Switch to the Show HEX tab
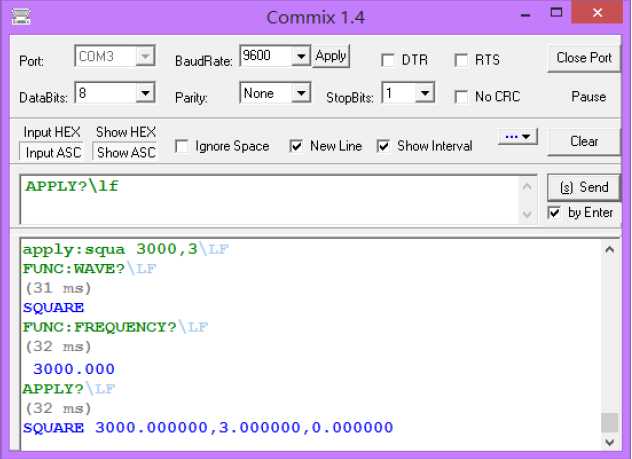 (125, 132)
